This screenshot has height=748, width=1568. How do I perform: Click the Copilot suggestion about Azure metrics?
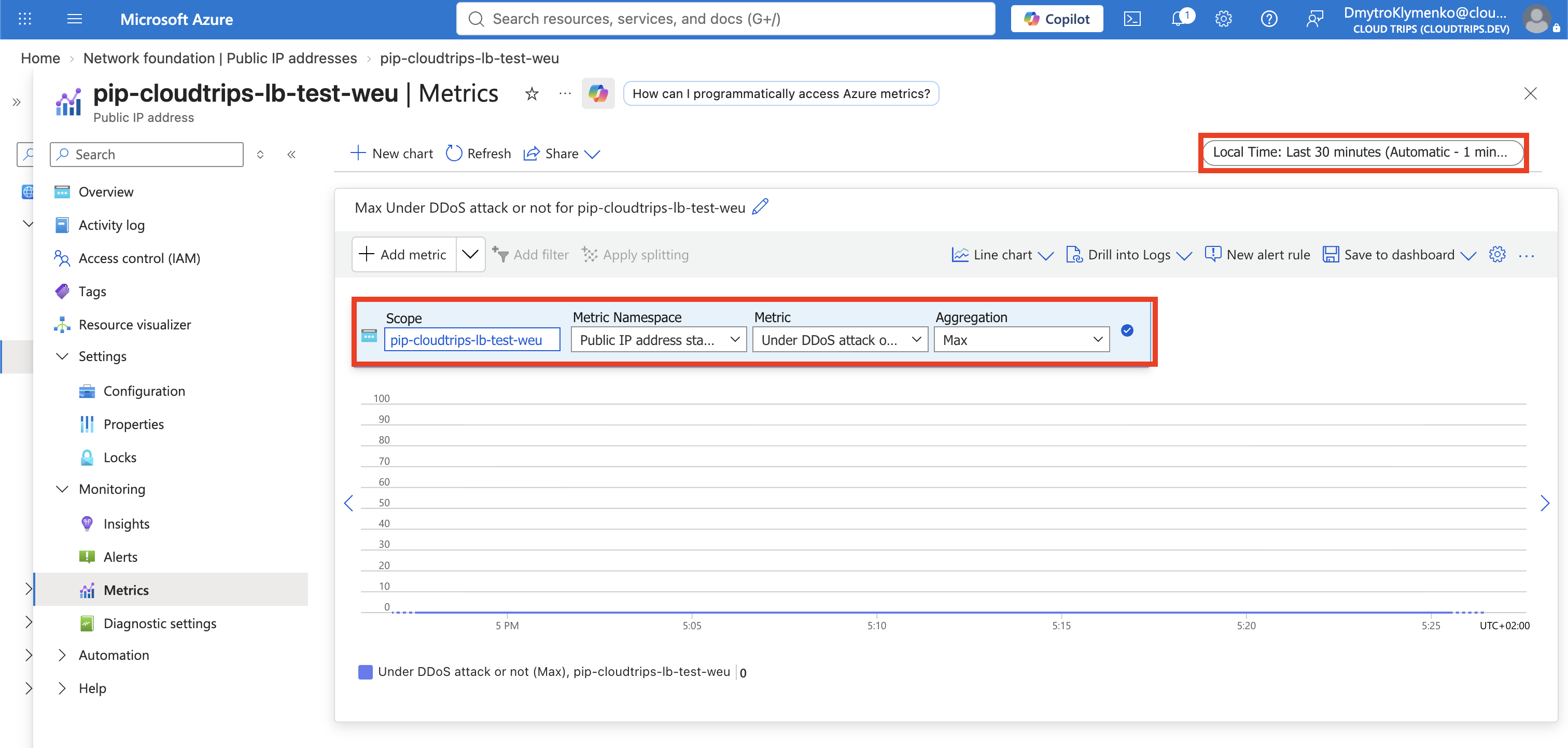(781, 94)
